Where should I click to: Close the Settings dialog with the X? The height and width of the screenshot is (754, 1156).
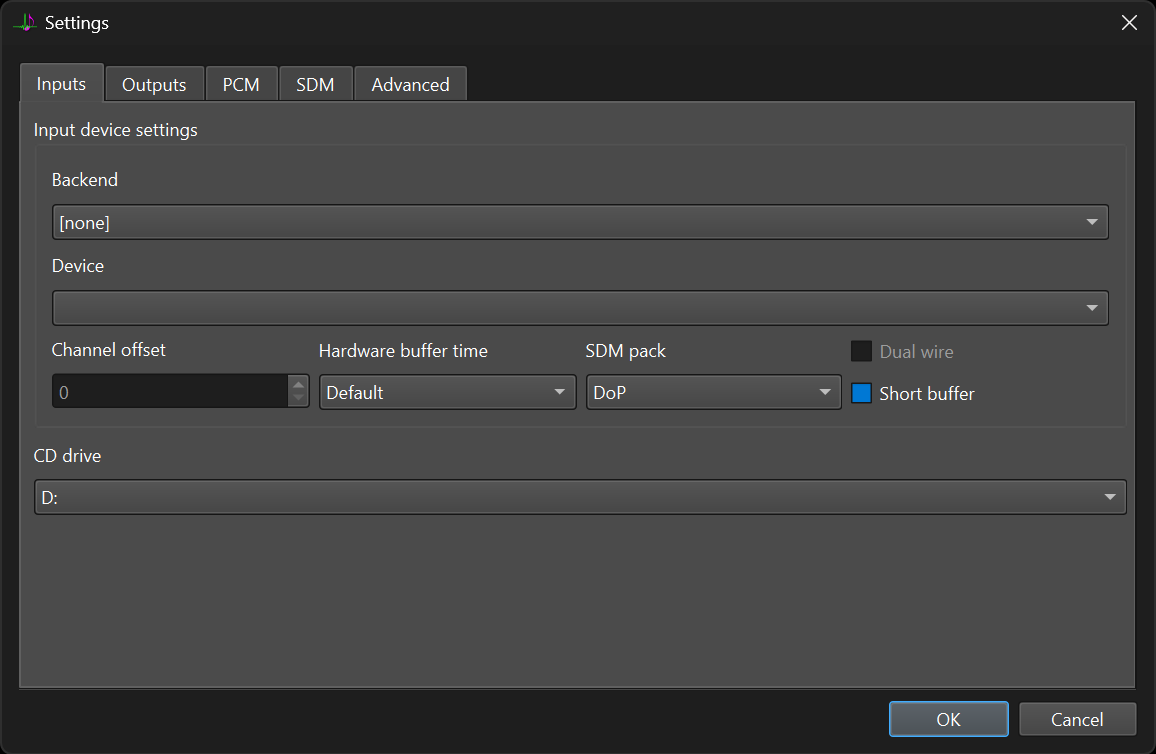coord(1129,23)
